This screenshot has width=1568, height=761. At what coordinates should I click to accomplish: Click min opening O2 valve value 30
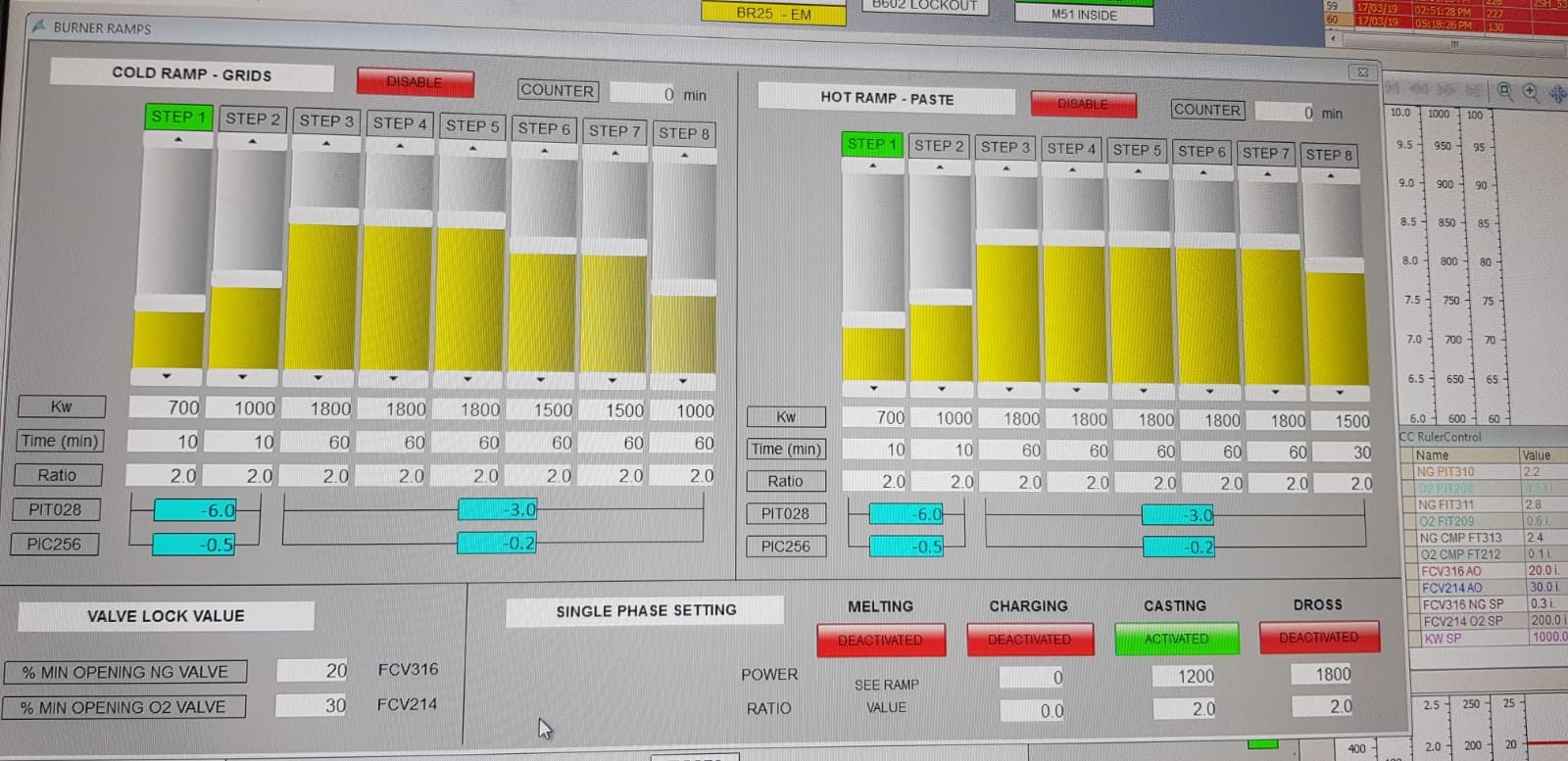313,705
